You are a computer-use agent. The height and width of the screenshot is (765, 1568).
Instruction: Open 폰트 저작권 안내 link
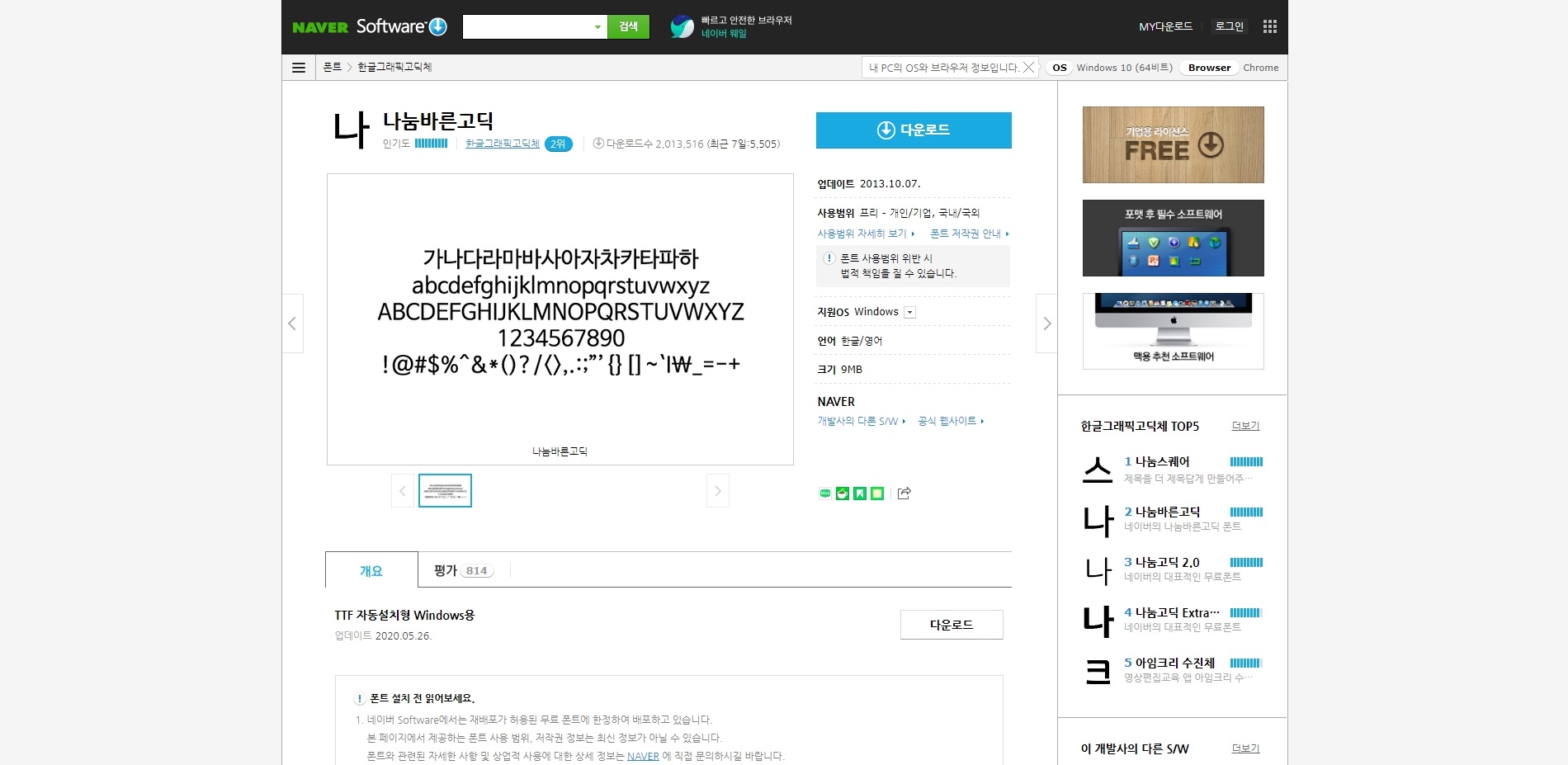pos(970,234)
